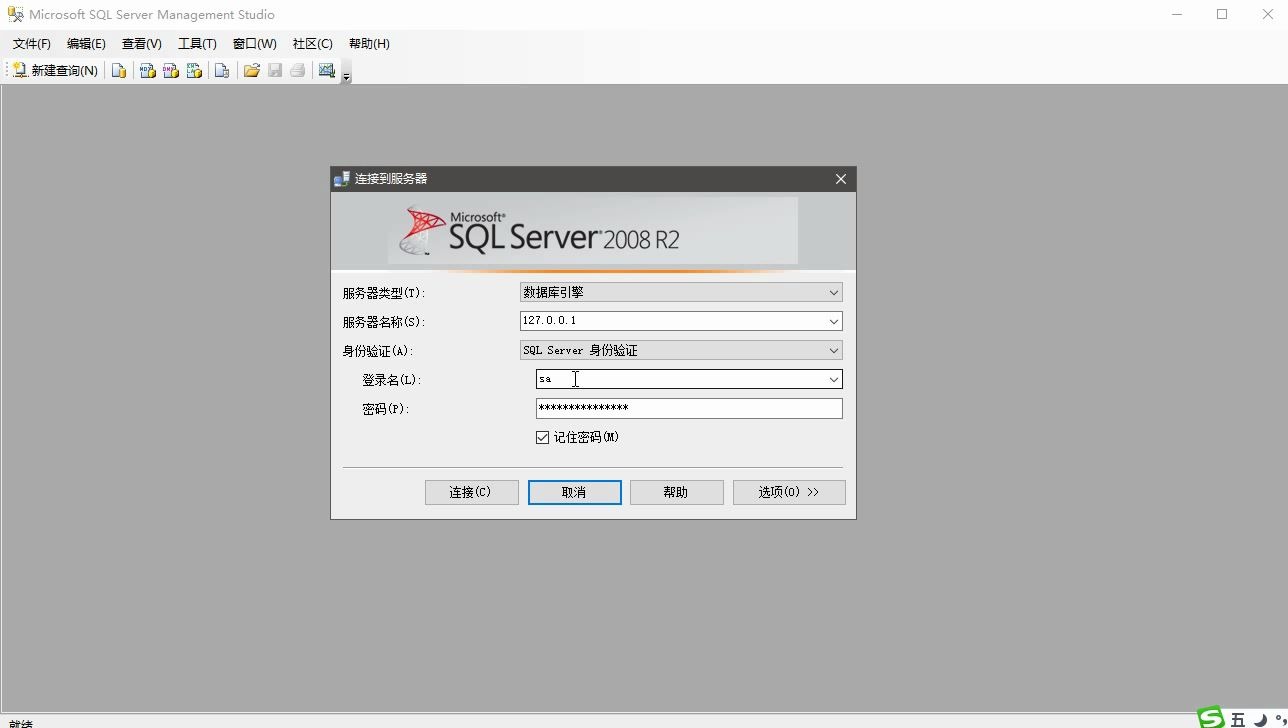Screen dimensions: 1288x728
Task: Open the 查看(V) menu
Action: tap(142, 44)
